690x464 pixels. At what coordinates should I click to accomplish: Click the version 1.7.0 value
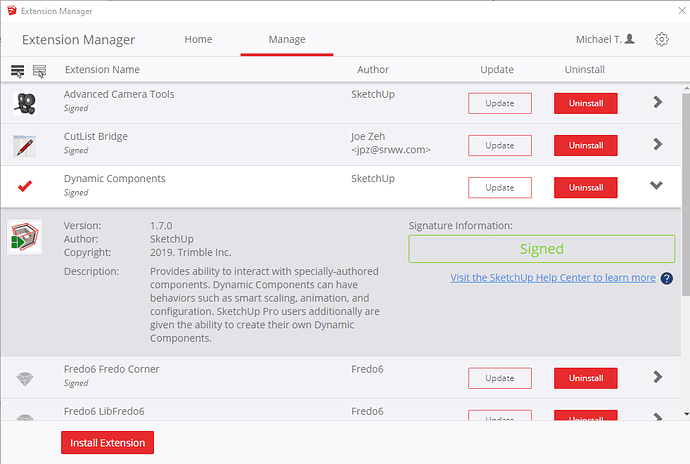click(x=161, y=226)
